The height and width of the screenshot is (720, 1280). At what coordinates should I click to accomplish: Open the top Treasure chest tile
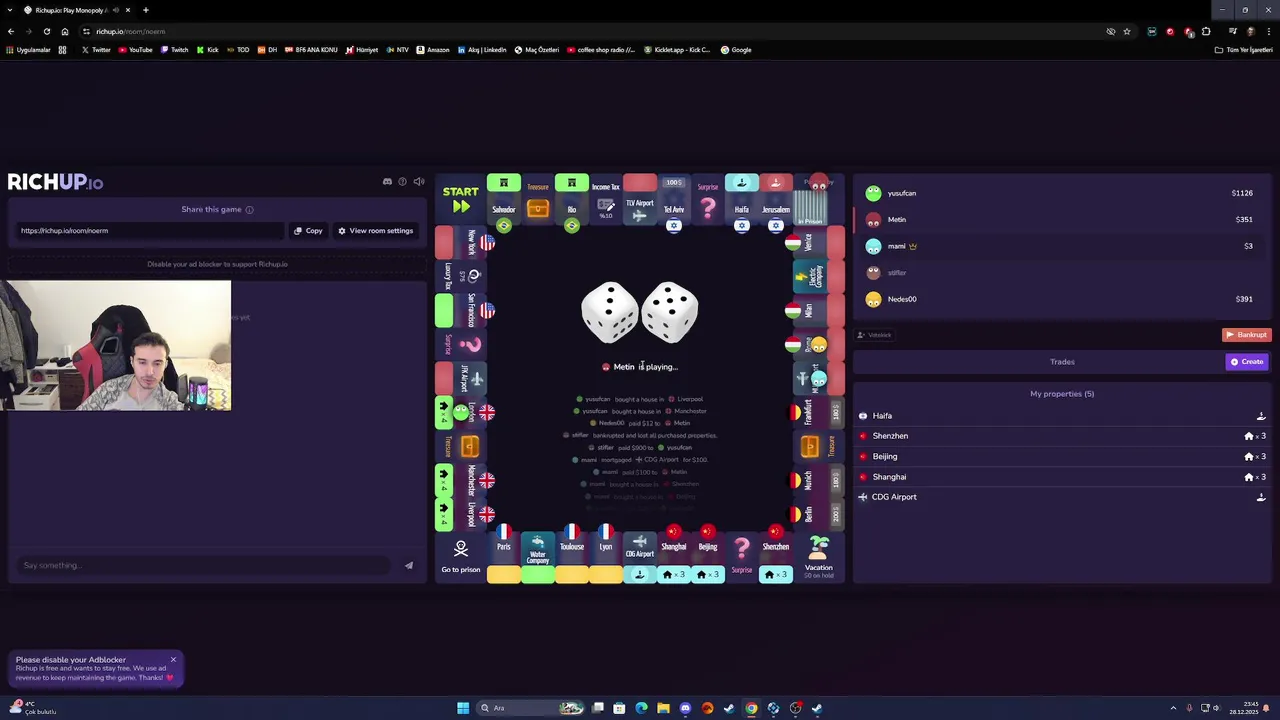pyautogui.click(x=538, y=199)
